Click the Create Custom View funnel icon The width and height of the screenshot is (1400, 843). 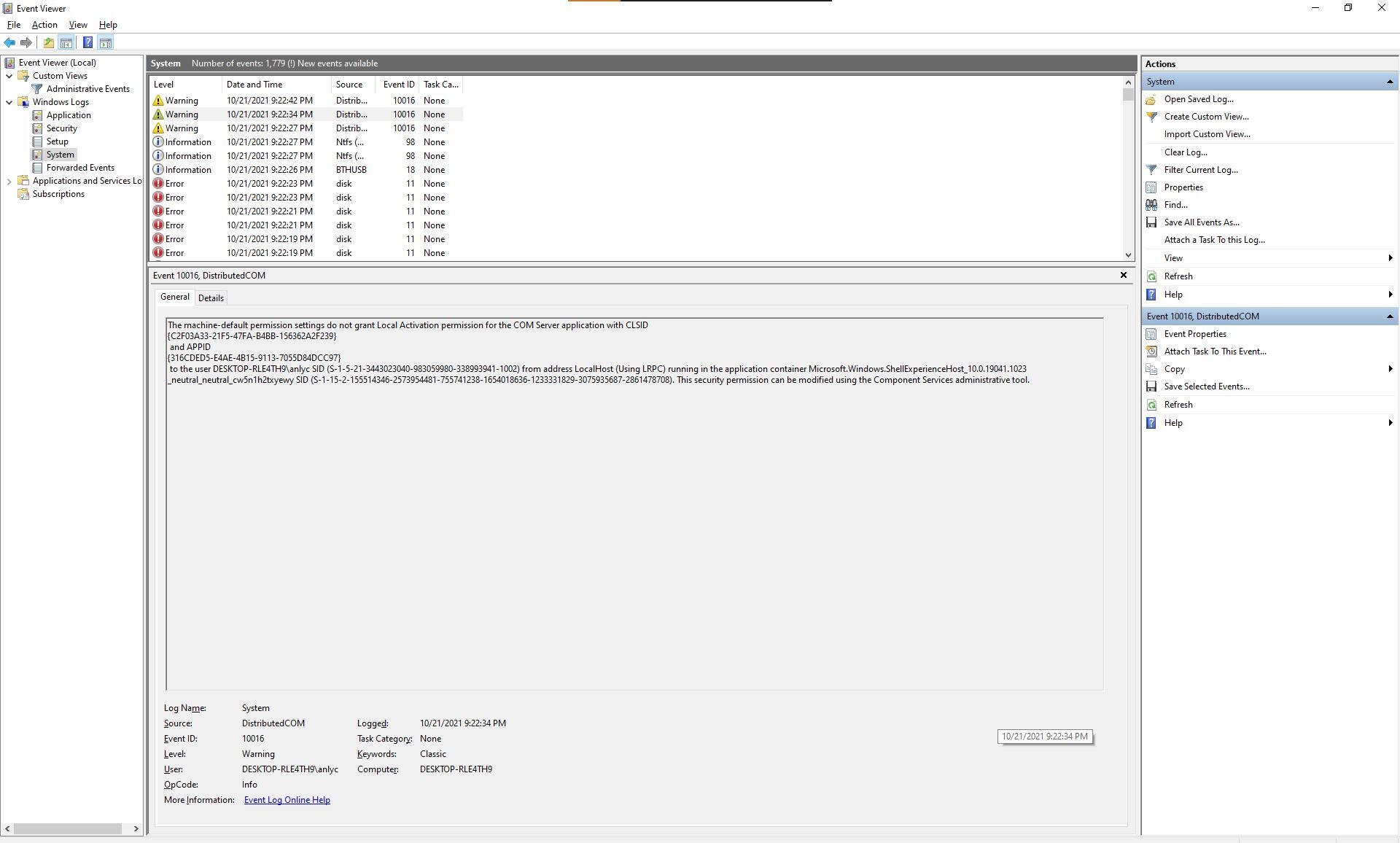1151,117
